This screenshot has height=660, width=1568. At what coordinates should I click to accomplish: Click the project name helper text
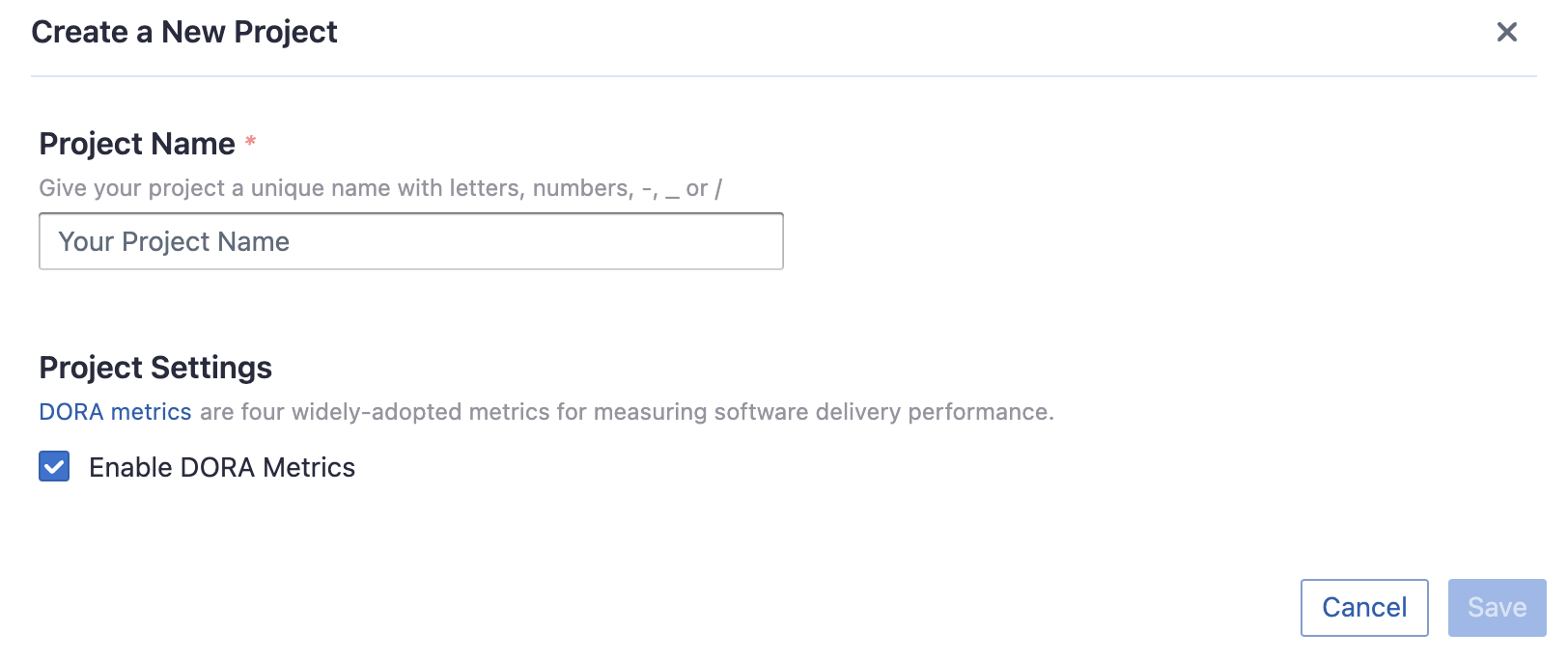[380, 188]
